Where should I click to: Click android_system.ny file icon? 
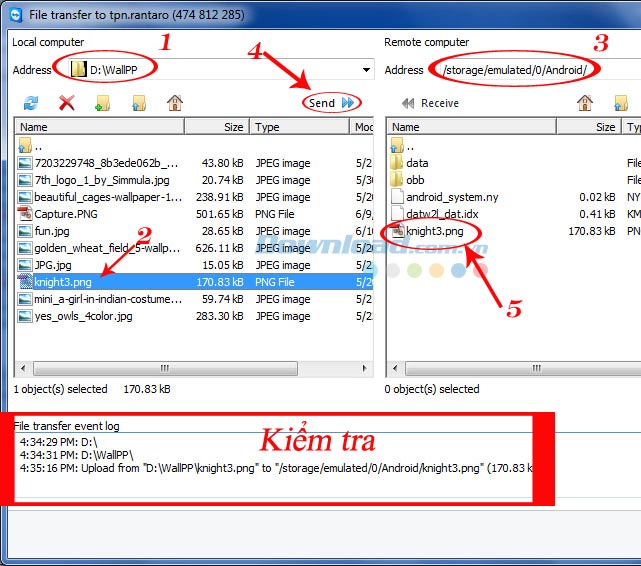tap(397, 197)
